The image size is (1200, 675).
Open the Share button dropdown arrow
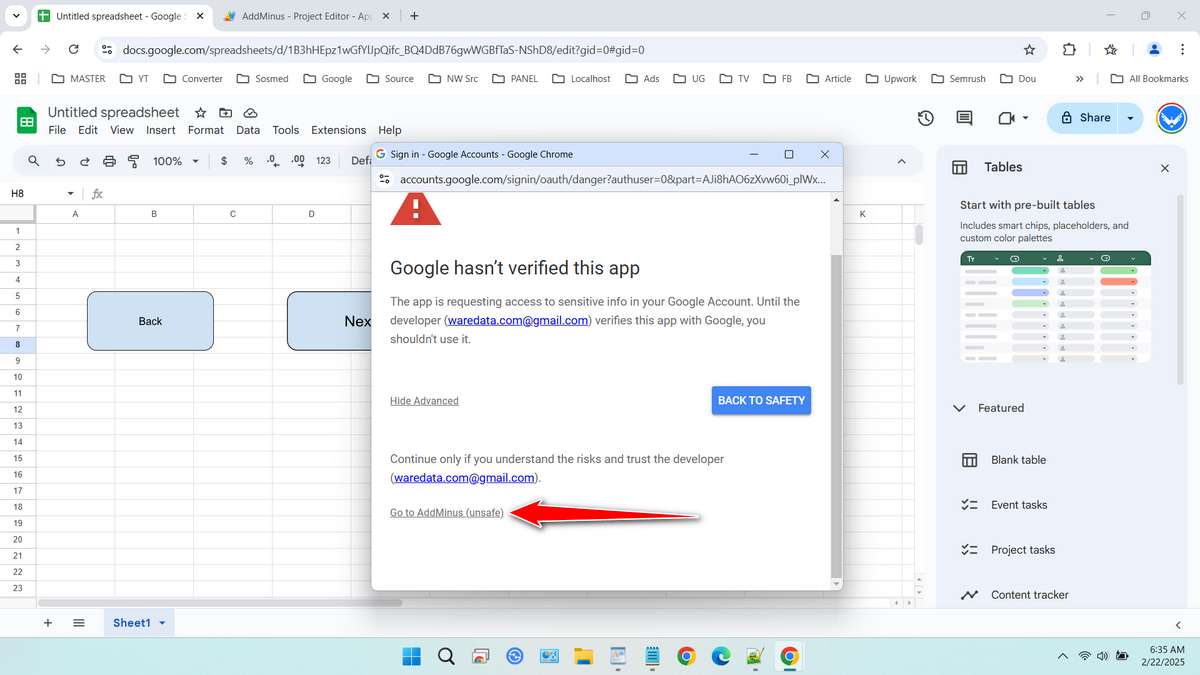(x=1131, y=117)
